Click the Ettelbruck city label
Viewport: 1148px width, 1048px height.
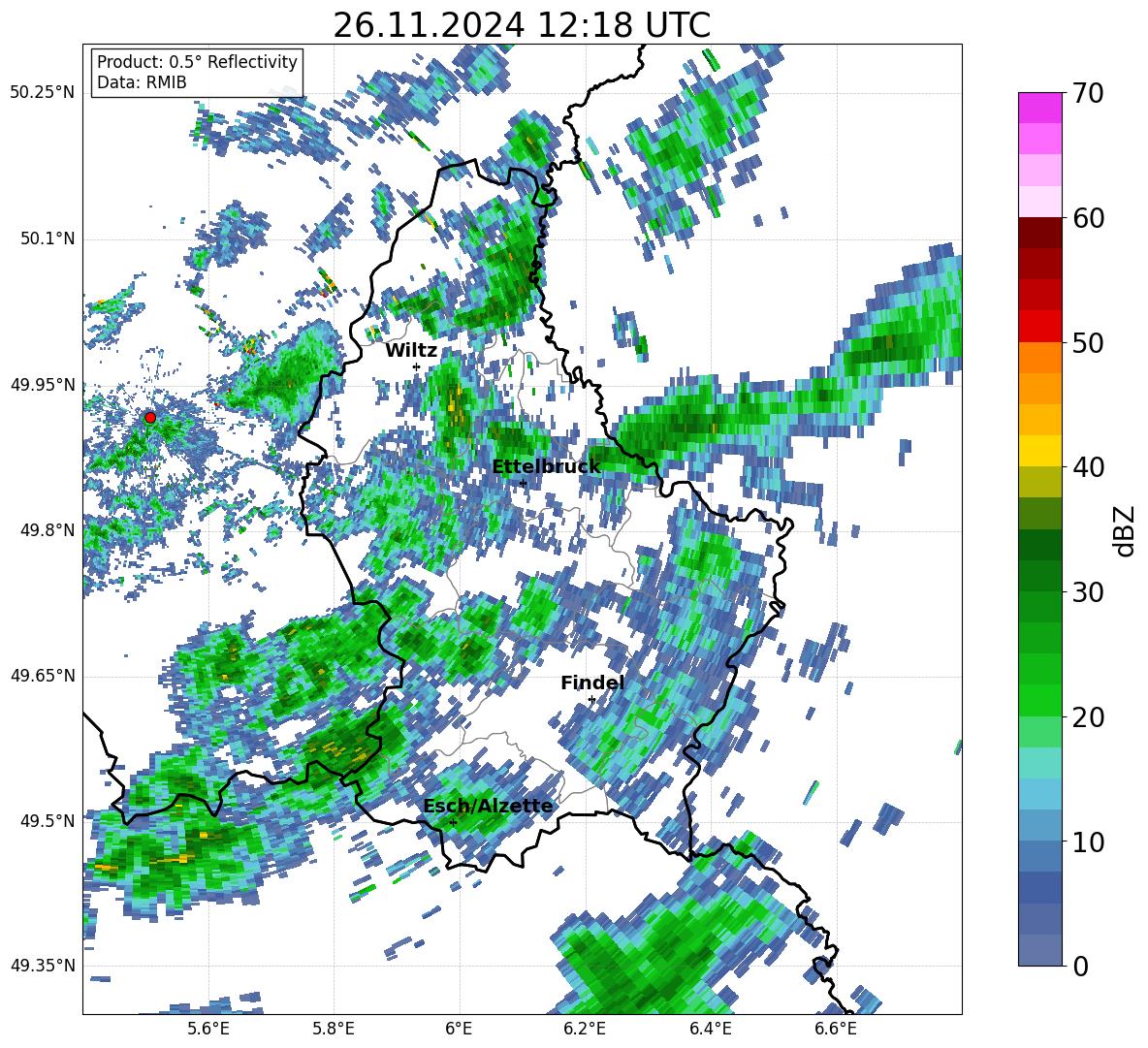[x=546, y=467]
